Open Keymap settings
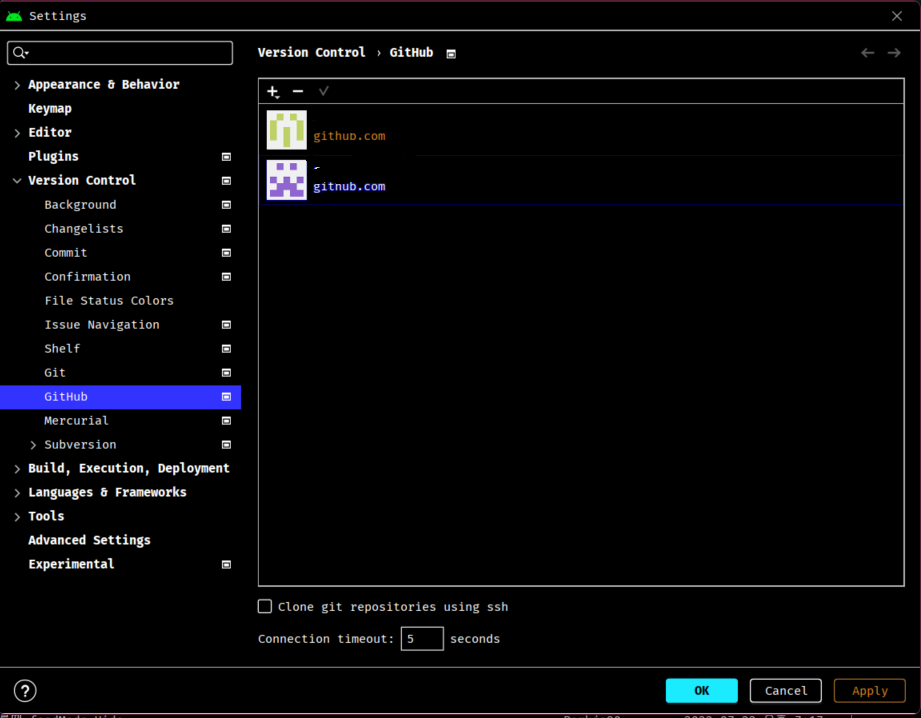921x718 pixels. click(50, 109)
